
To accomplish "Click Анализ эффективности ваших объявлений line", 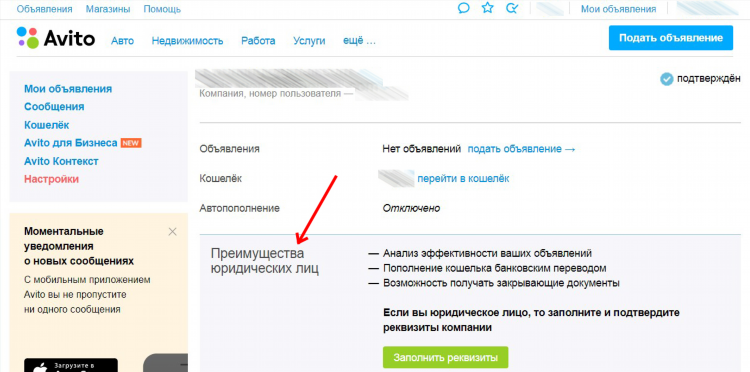I will click(x=487, y=253).
